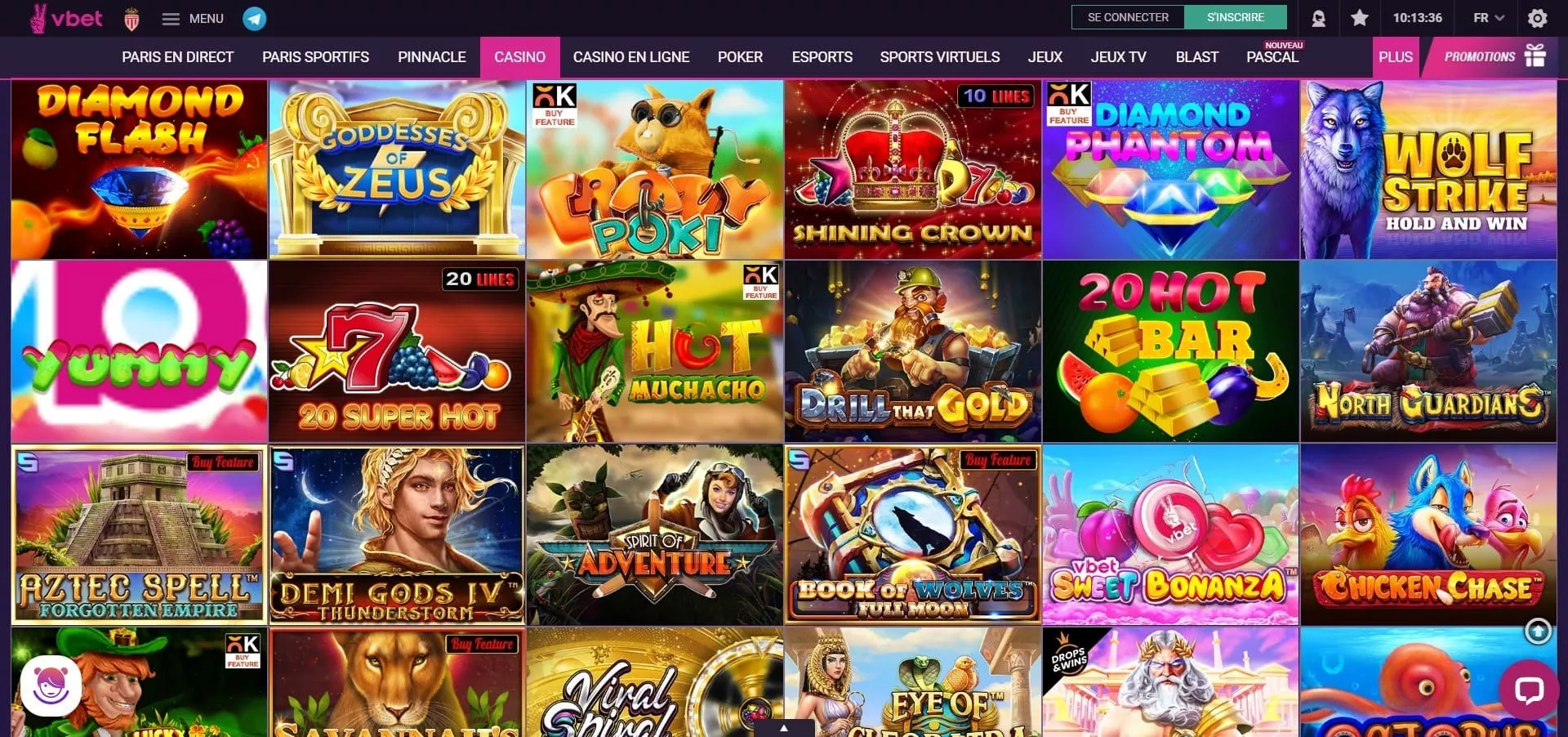Click the support agent headset icon
This screenshot has width=1568, height=737.
(x=1318, y=18)
